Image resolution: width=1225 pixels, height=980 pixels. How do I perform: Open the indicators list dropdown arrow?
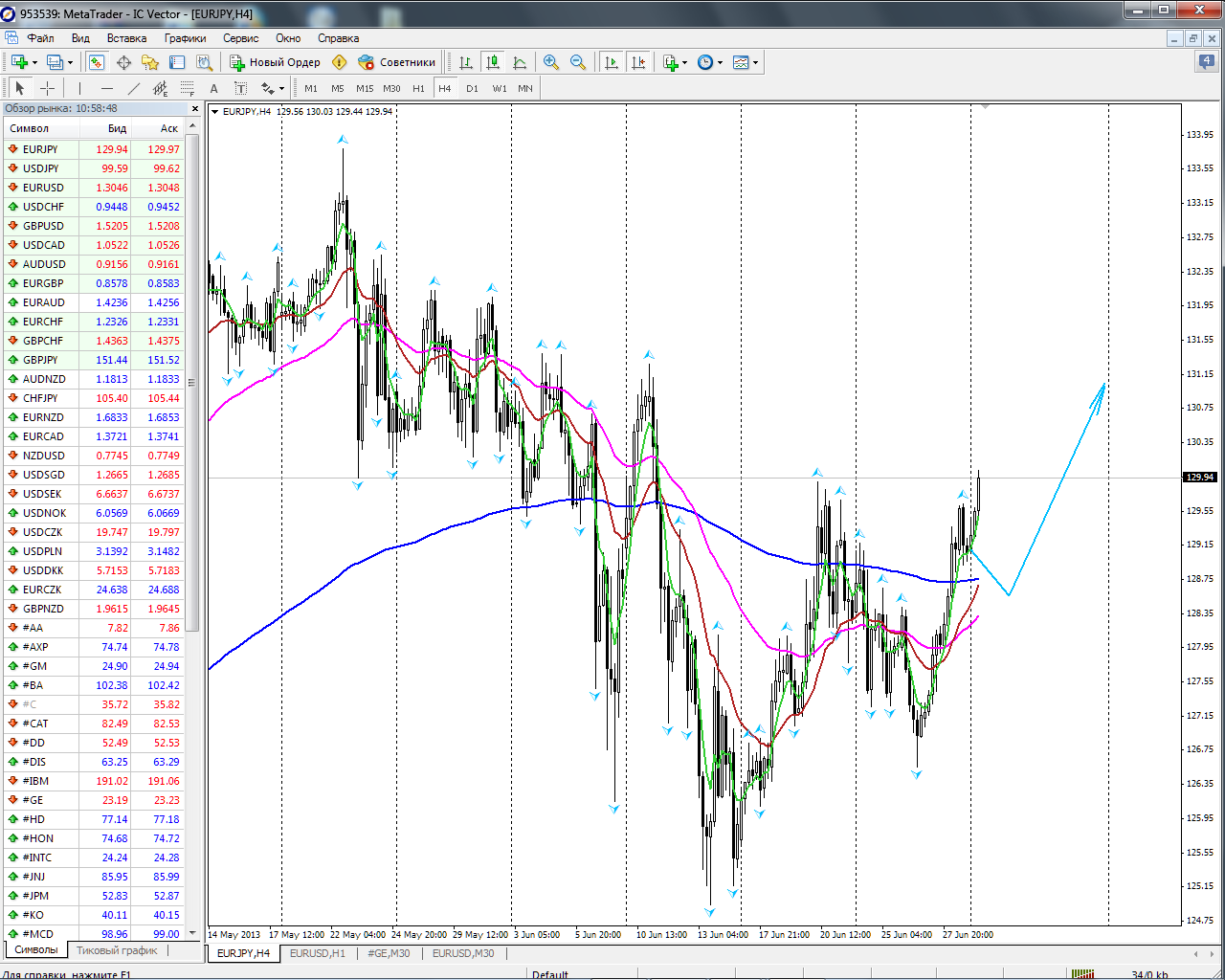[x=684, y=63]
